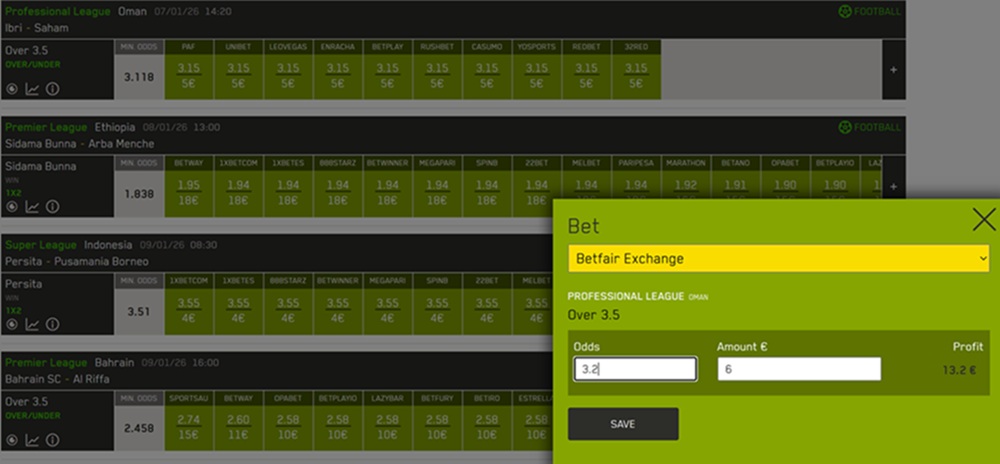This screenshot has width=1000, height=464.
Task: Select MARATHON odds 1.92
Action: [686, 185]
